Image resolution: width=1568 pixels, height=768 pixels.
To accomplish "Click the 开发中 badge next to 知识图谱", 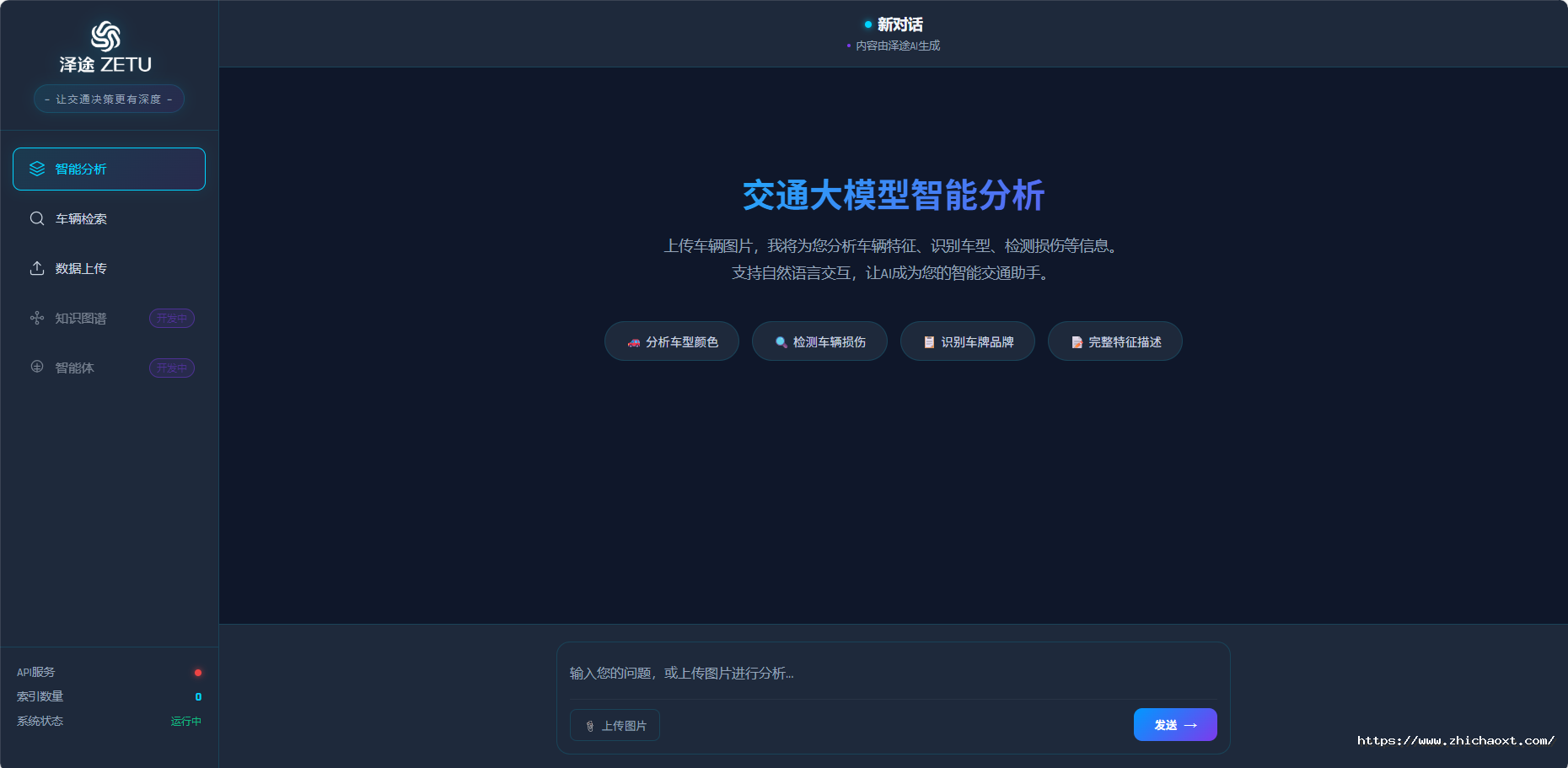I will click(x=171, y=318).
